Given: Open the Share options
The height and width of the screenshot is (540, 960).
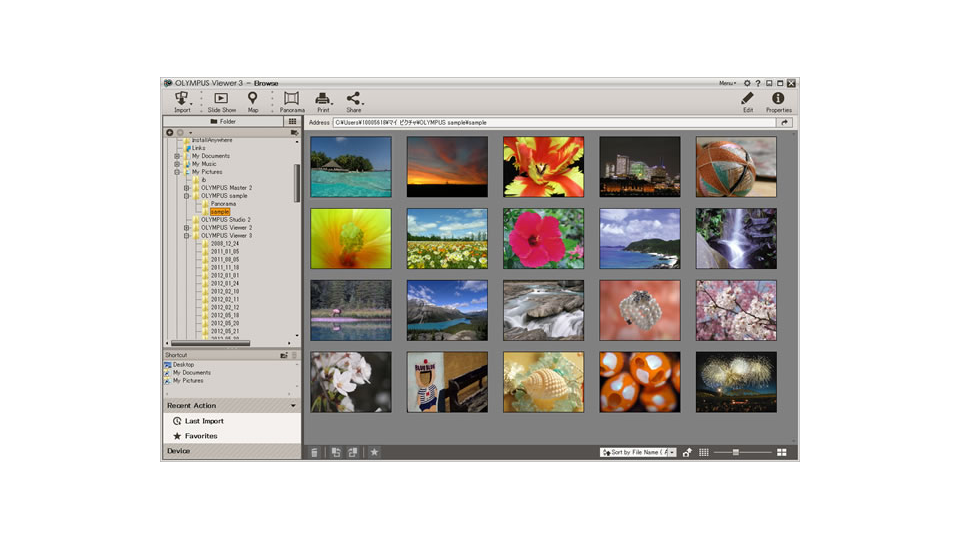Looking at the screenshot, I should click(353, 102).
